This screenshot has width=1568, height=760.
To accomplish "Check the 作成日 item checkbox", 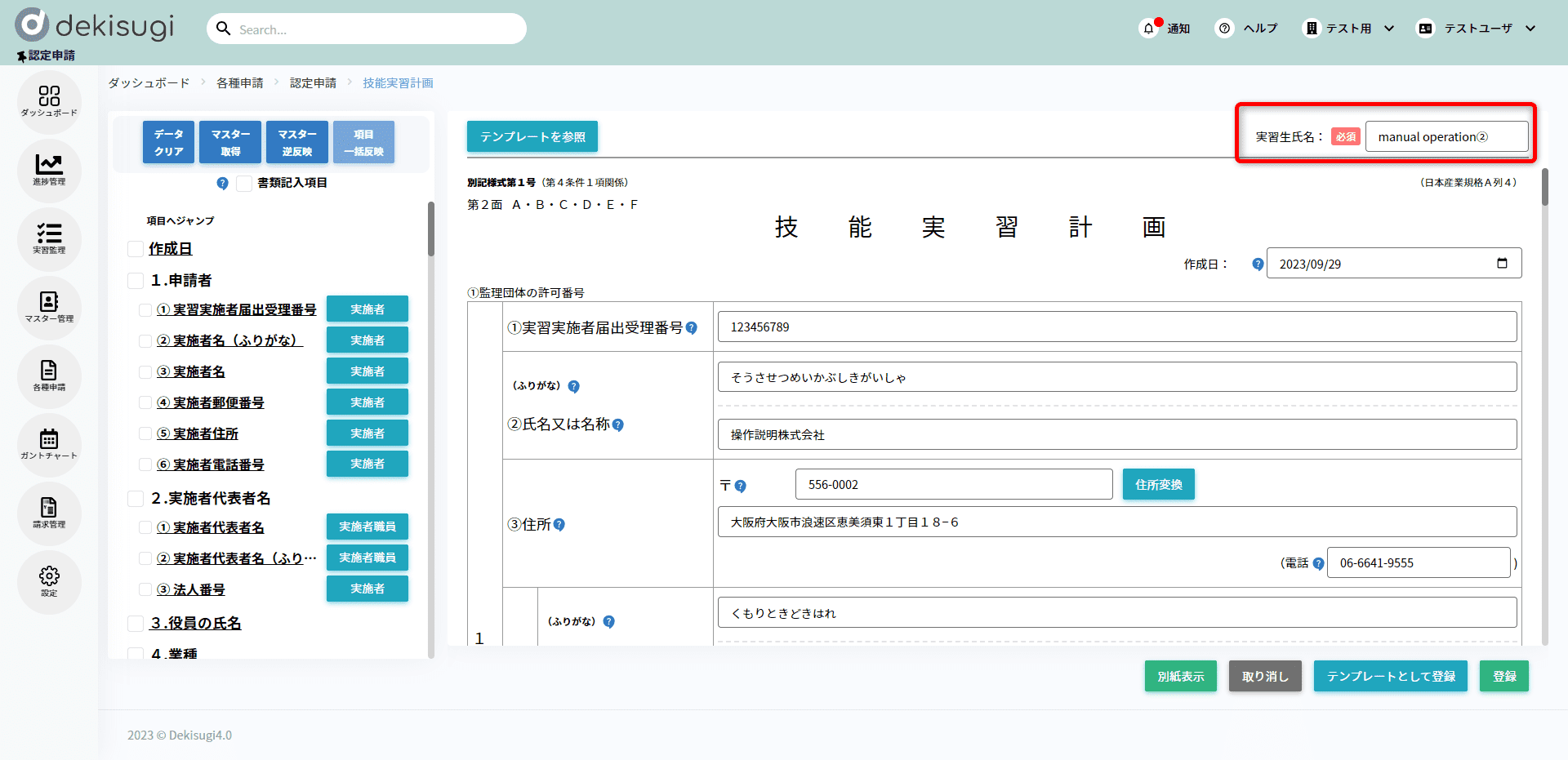I will pos(136,249).
